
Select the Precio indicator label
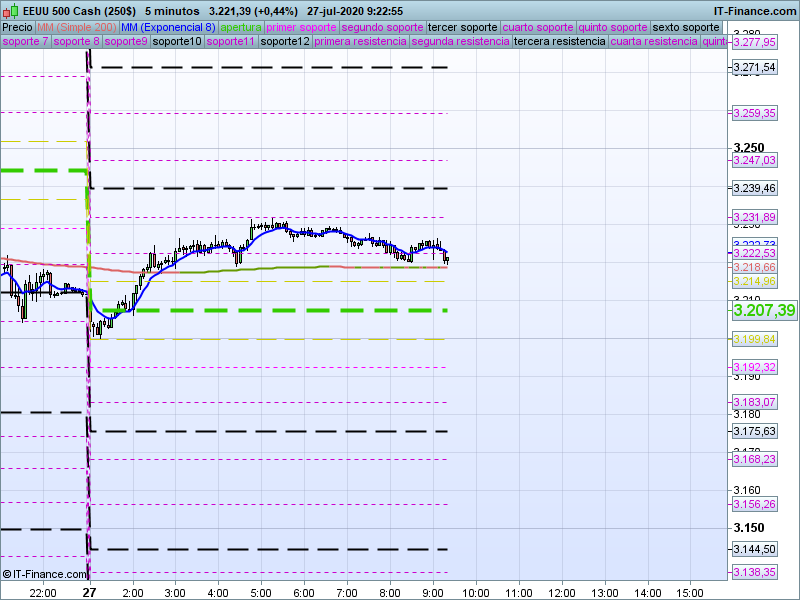(17, 28)
